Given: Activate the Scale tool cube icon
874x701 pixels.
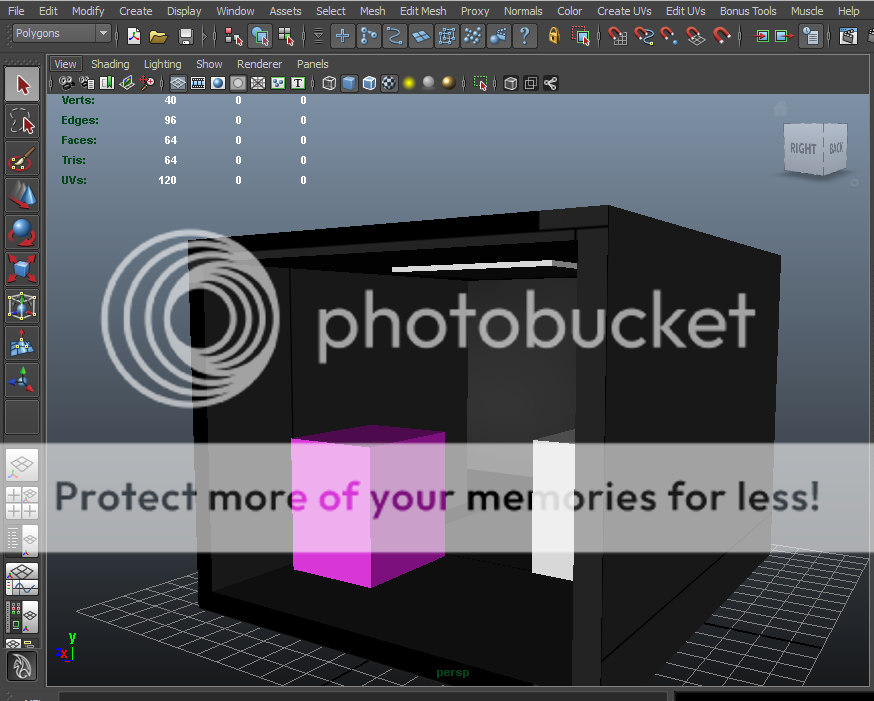Looking at the screenshot, I should (x=22, y=269).
